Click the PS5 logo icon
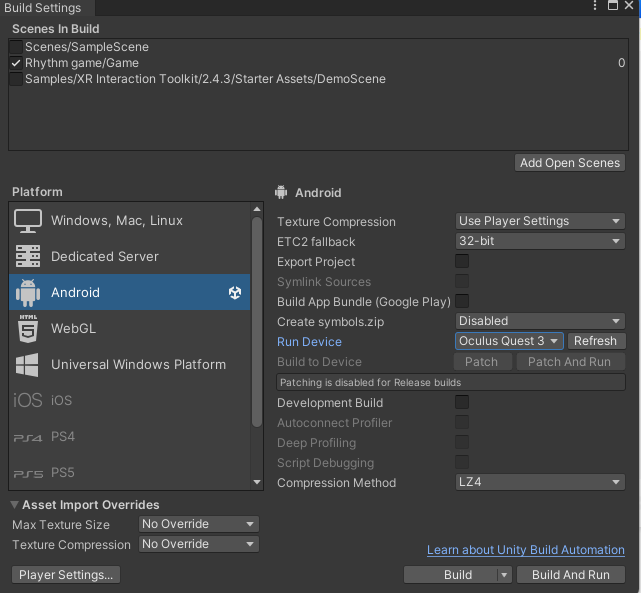This screenshot has height=593, width=641. tap(28, 474)
